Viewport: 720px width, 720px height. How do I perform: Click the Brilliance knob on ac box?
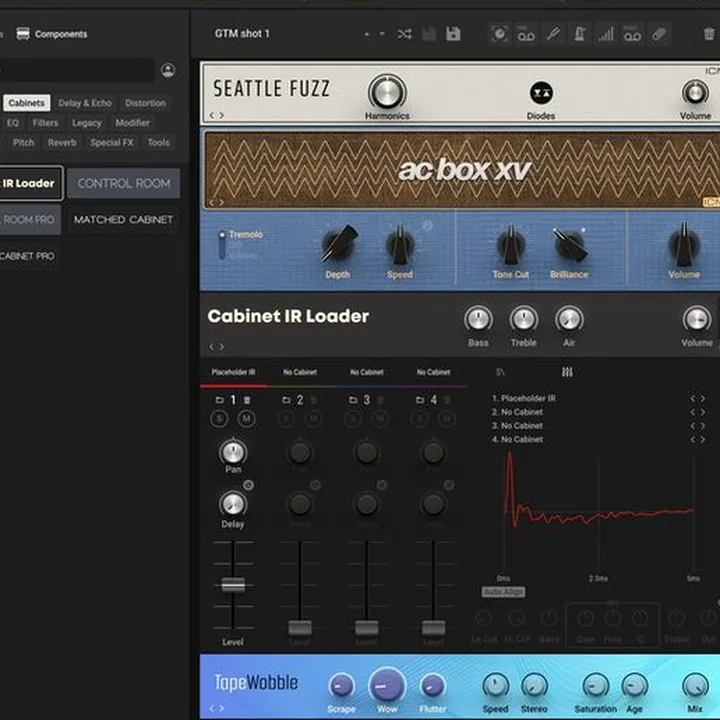tap(569, 245)
